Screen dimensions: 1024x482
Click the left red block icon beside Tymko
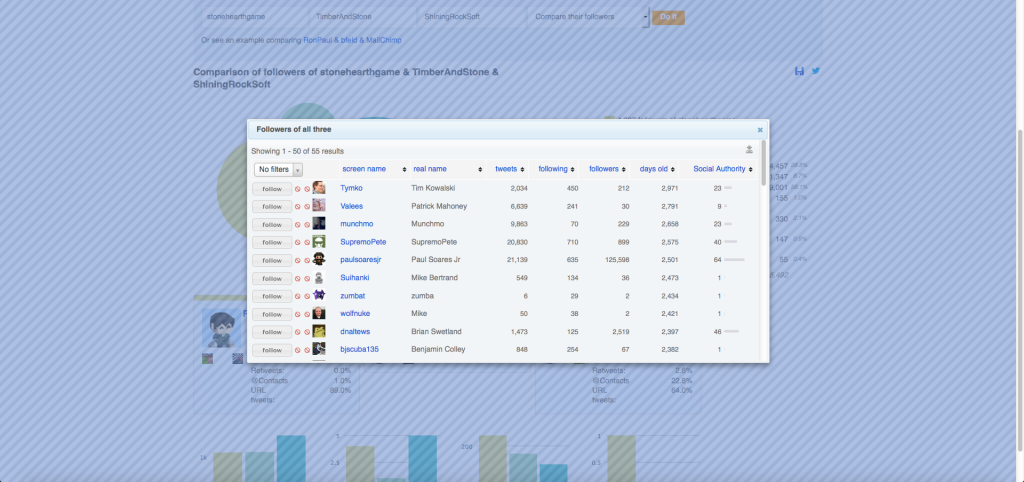pyautogui.click(x=298, y=189)
